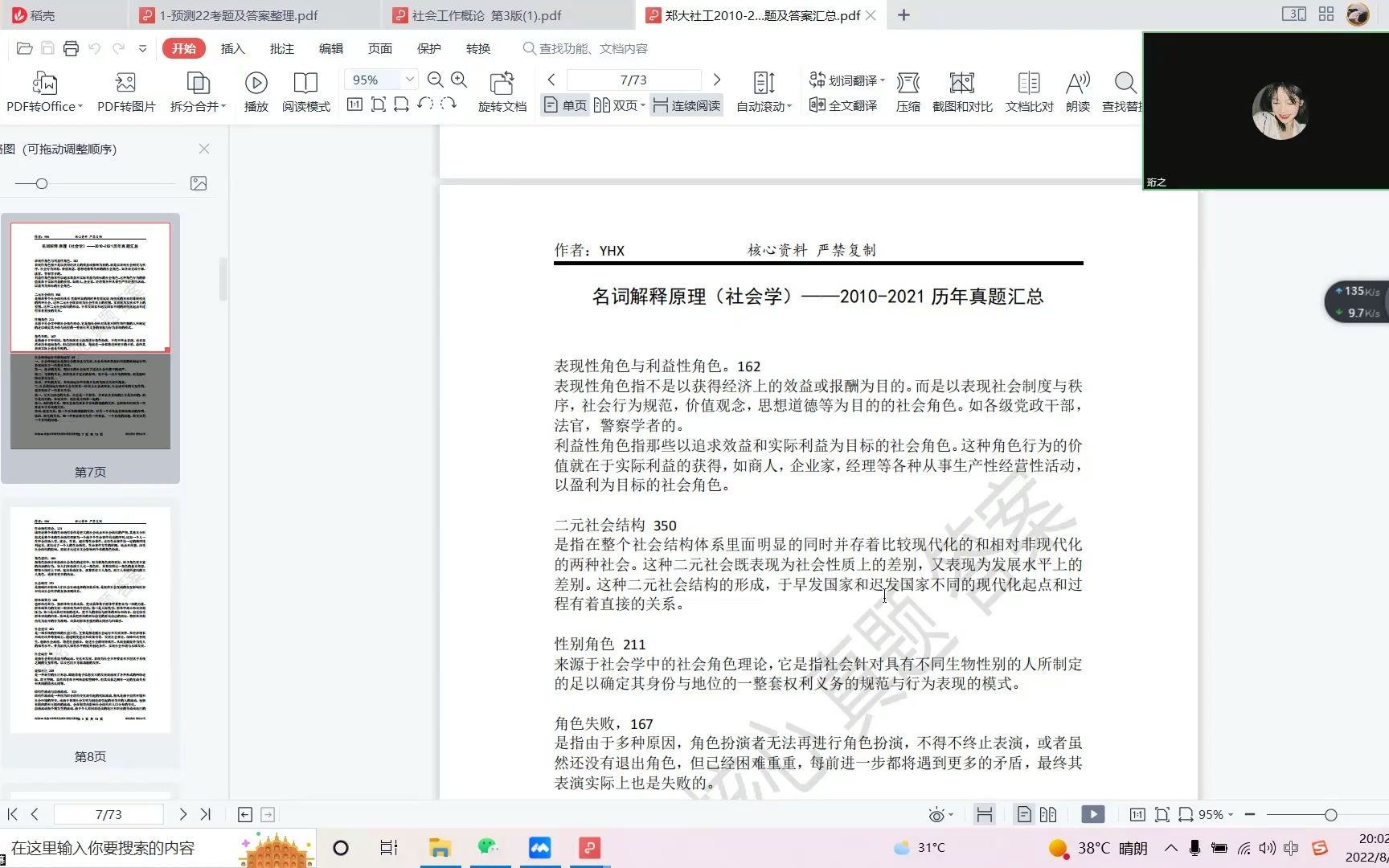Start 朗读 read aloud
1389x868 pixels.
pos(1078,92)
